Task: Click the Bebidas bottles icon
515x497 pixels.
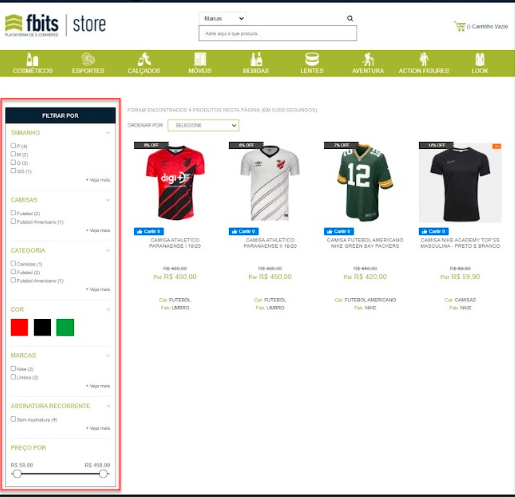Action: [256, 59]
